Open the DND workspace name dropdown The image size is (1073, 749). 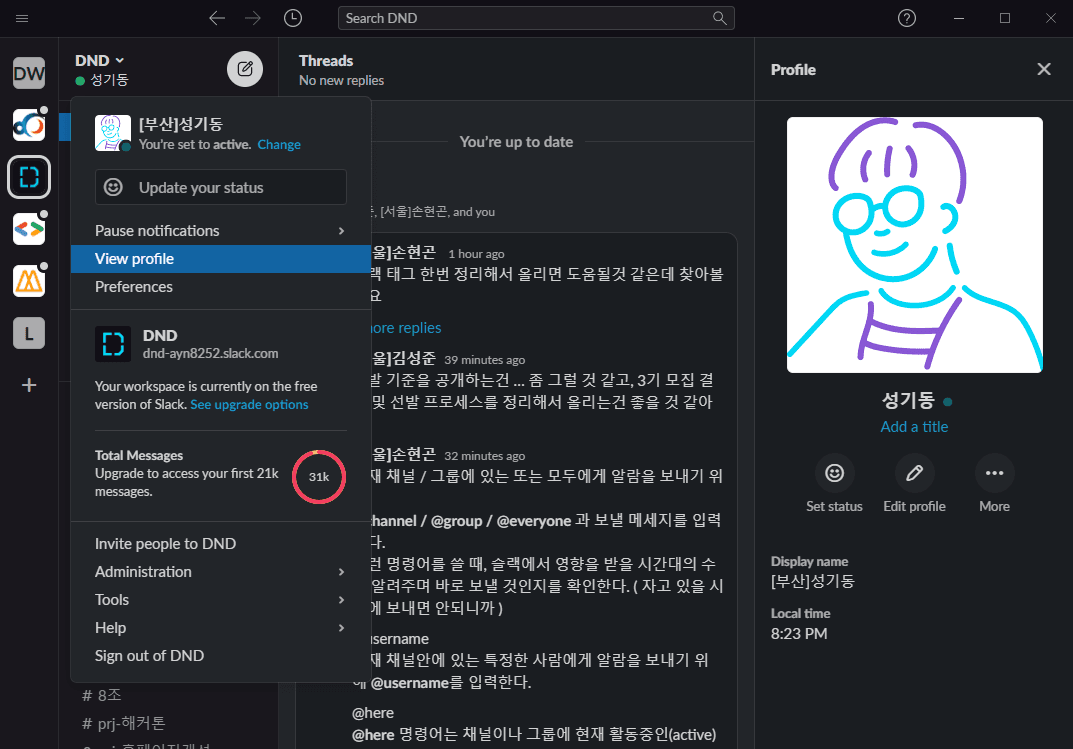point(100,61)
